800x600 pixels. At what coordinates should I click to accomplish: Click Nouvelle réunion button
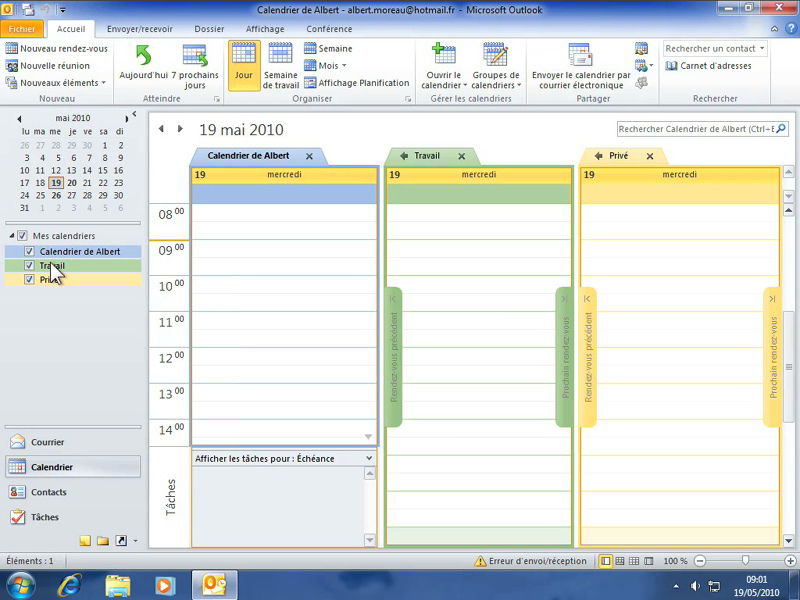(47, 66)
